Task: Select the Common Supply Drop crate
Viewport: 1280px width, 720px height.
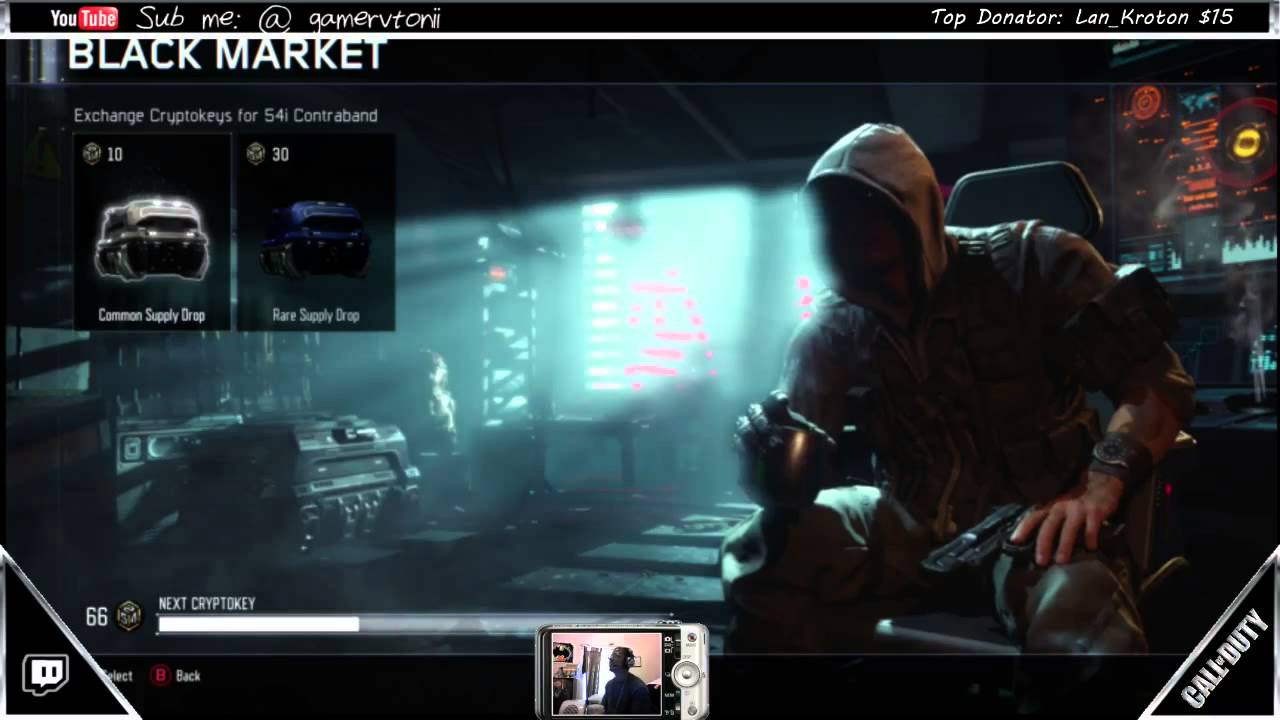Action: (x=152, y=232)
